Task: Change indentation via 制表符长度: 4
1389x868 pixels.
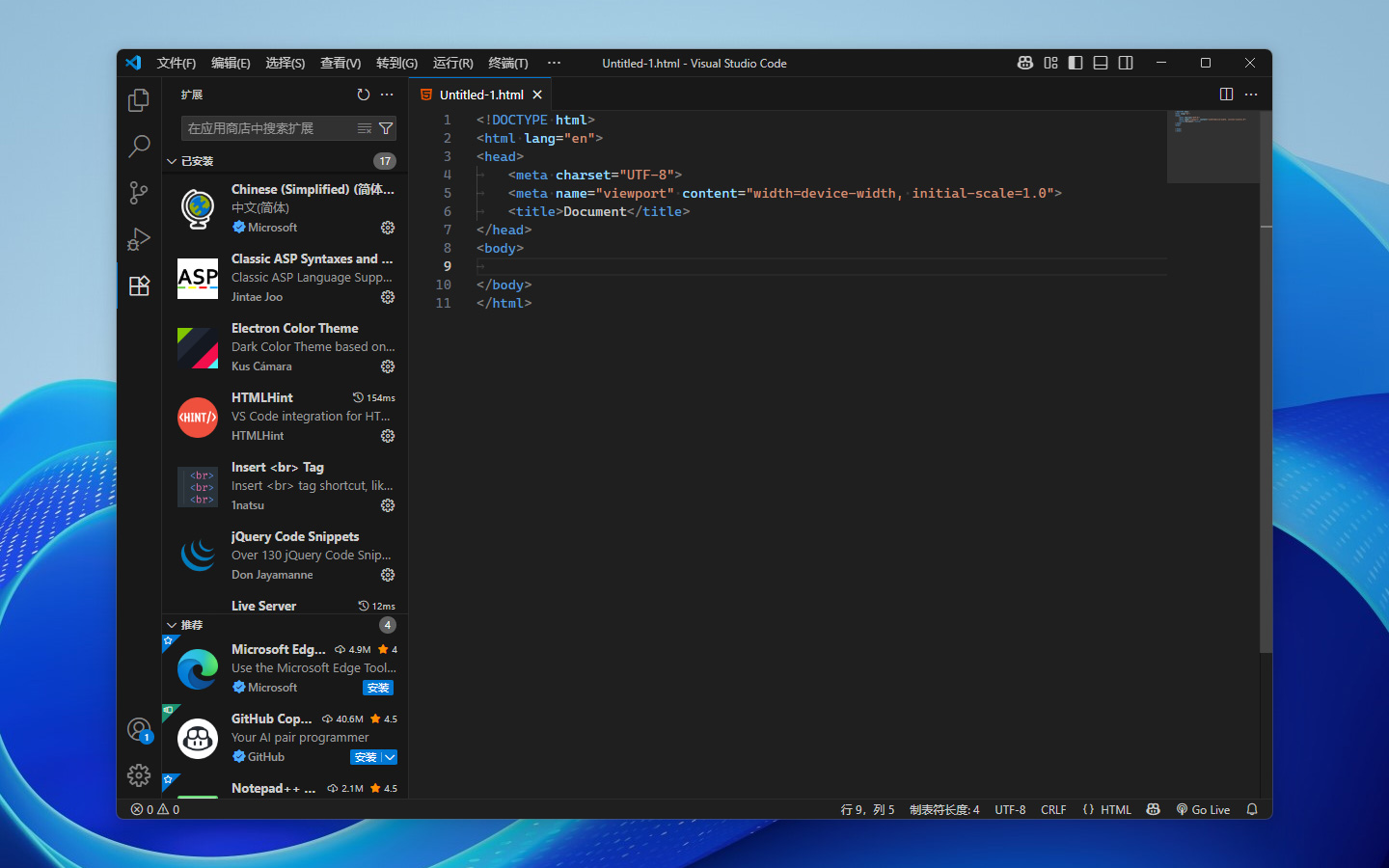Action: click(944, 809)
